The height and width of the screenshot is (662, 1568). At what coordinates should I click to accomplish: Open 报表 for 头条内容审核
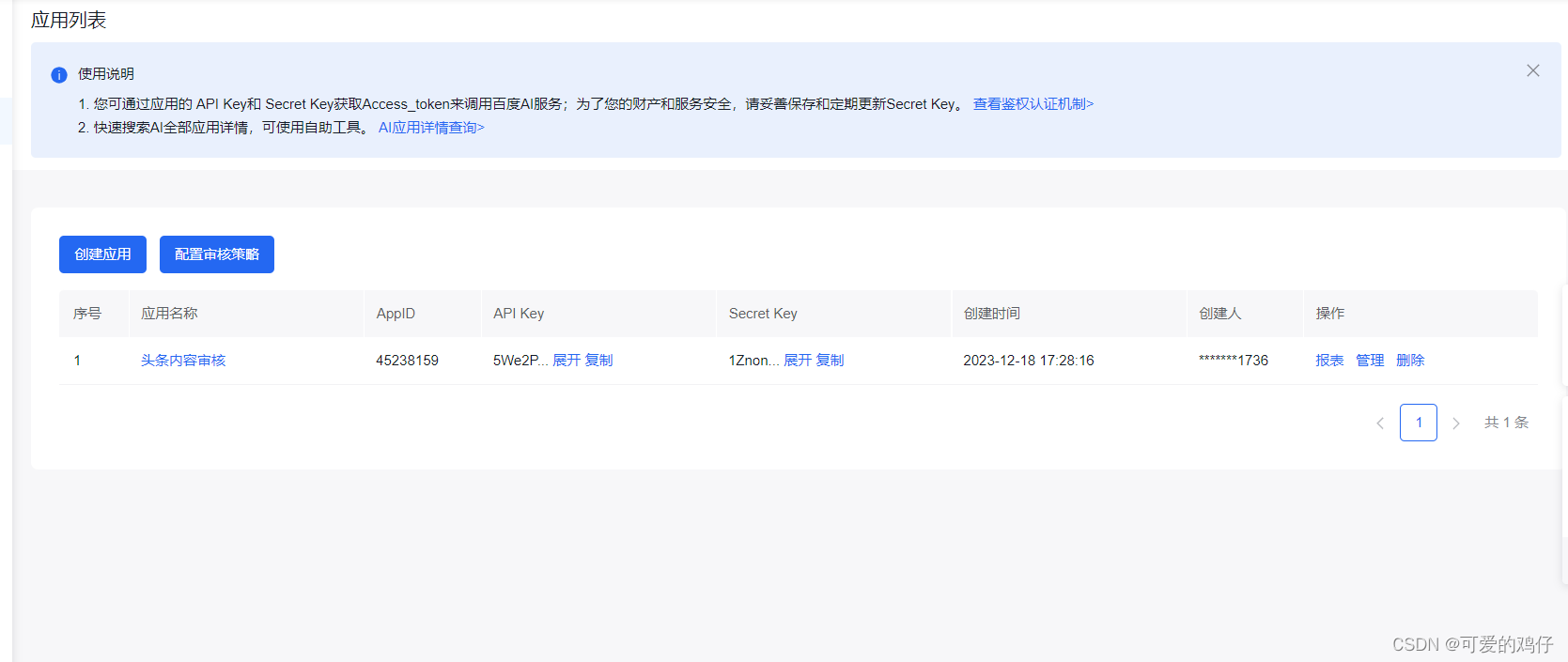(x=1329, y=361)
